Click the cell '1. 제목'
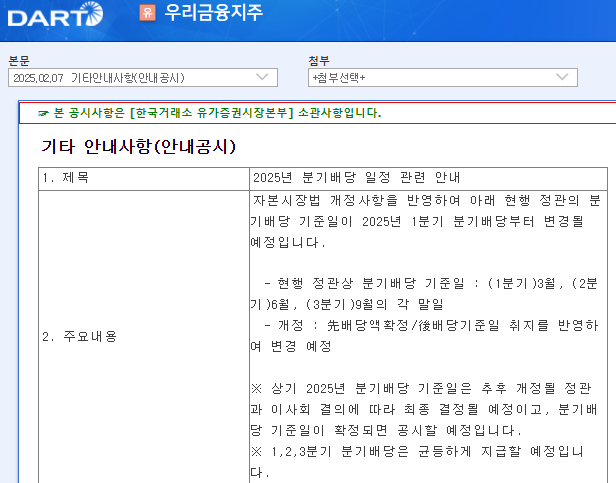This screenshot has height=483, width=616. pyautogui.click(x=144, y=178)
